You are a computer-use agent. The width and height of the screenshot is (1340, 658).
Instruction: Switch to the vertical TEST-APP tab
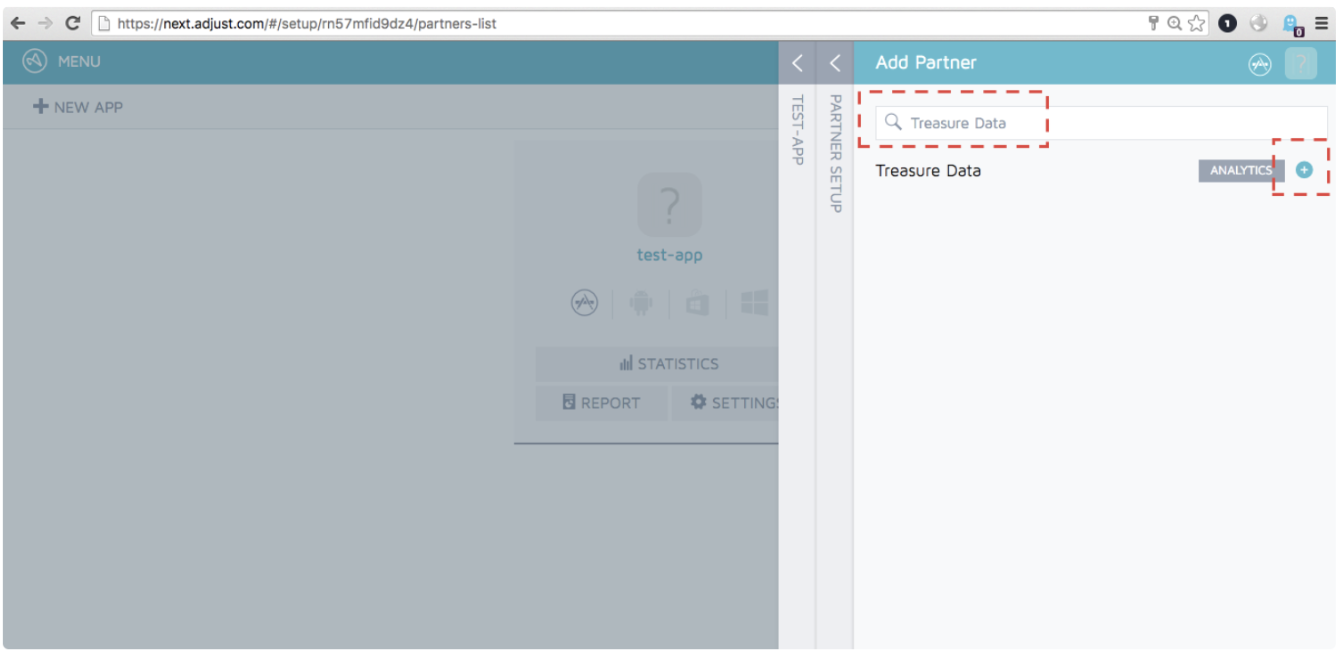click(798, 130)
